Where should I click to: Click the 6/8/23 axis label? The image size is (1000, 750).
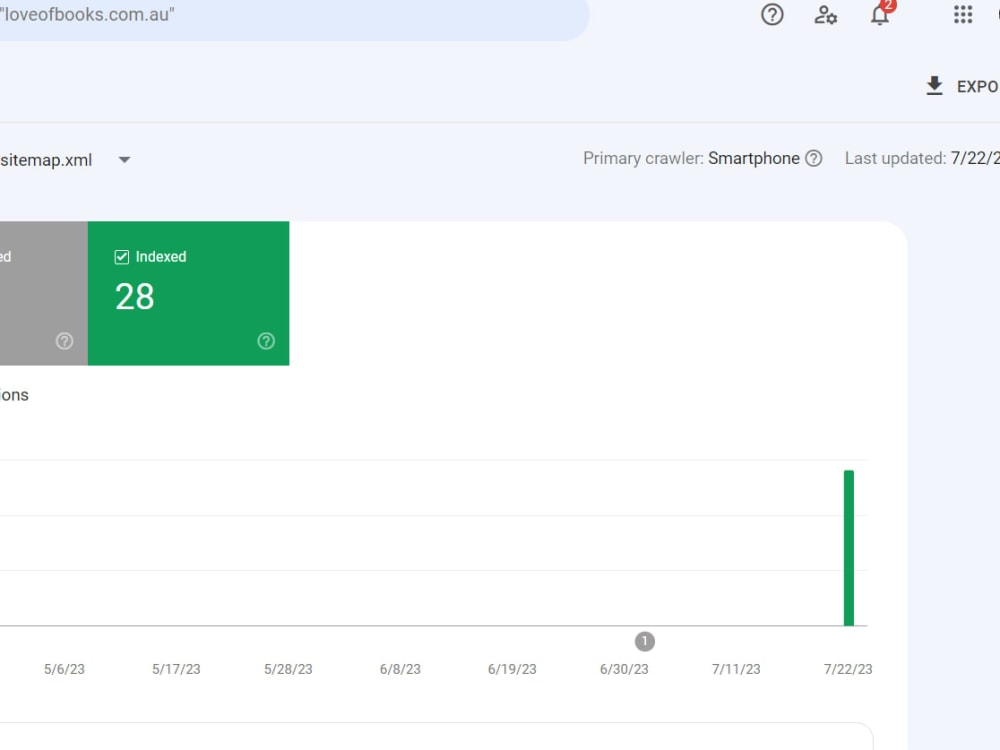pos(400,669)
